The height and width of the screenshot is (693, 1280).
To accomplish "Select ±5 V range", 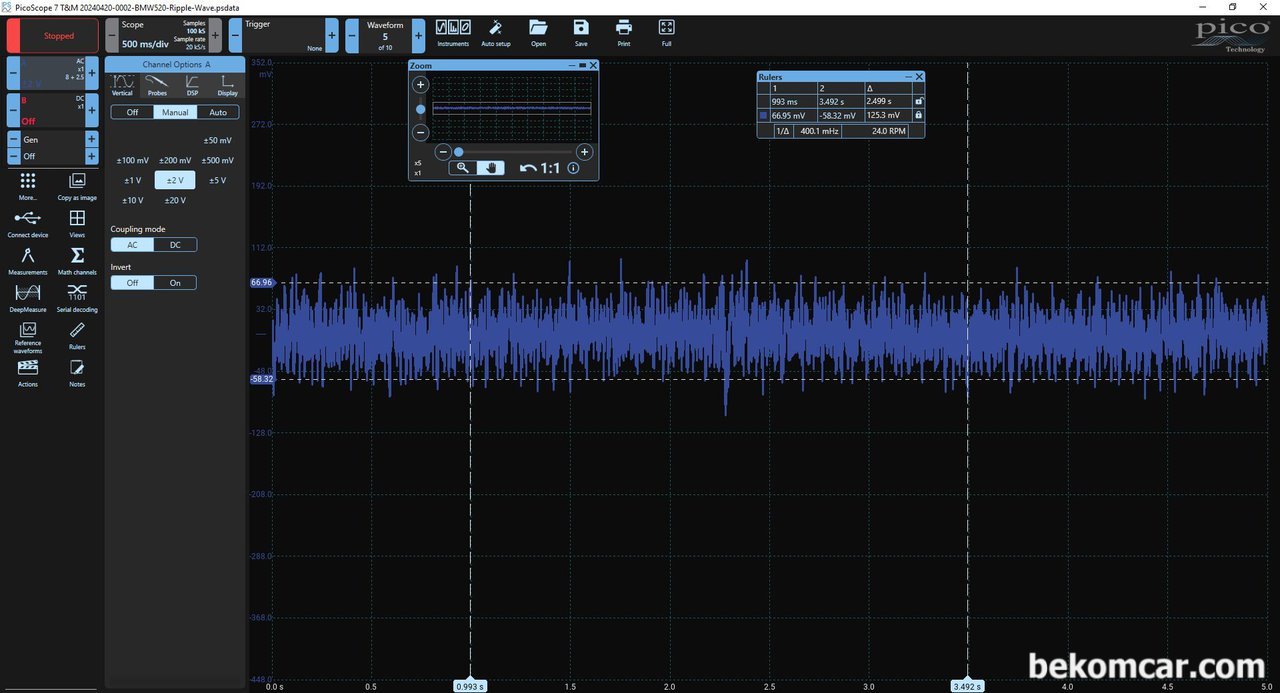I will click(217, 180).
